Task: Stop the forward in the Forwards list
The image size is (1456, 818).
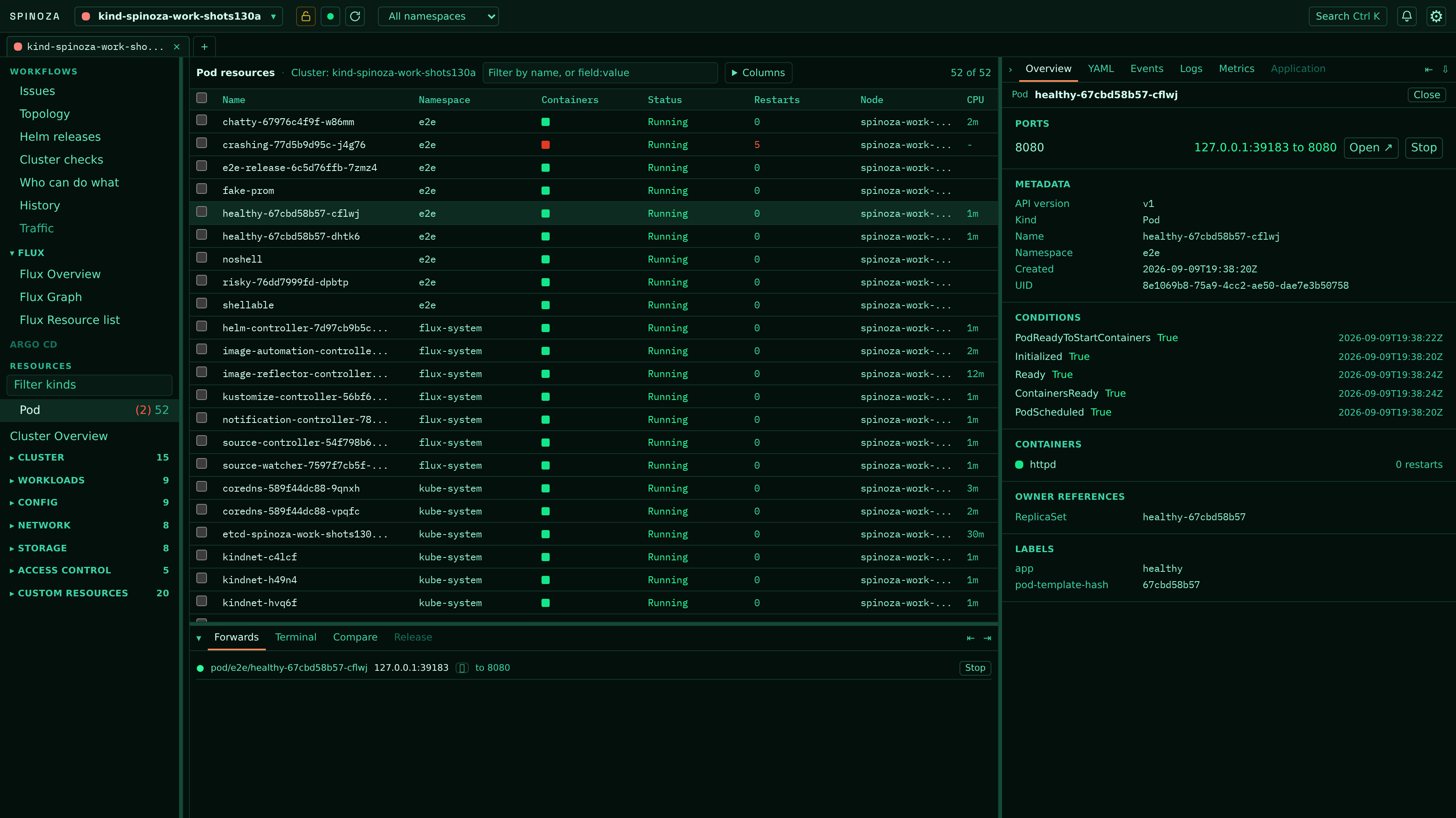Action: click(975, 668)
